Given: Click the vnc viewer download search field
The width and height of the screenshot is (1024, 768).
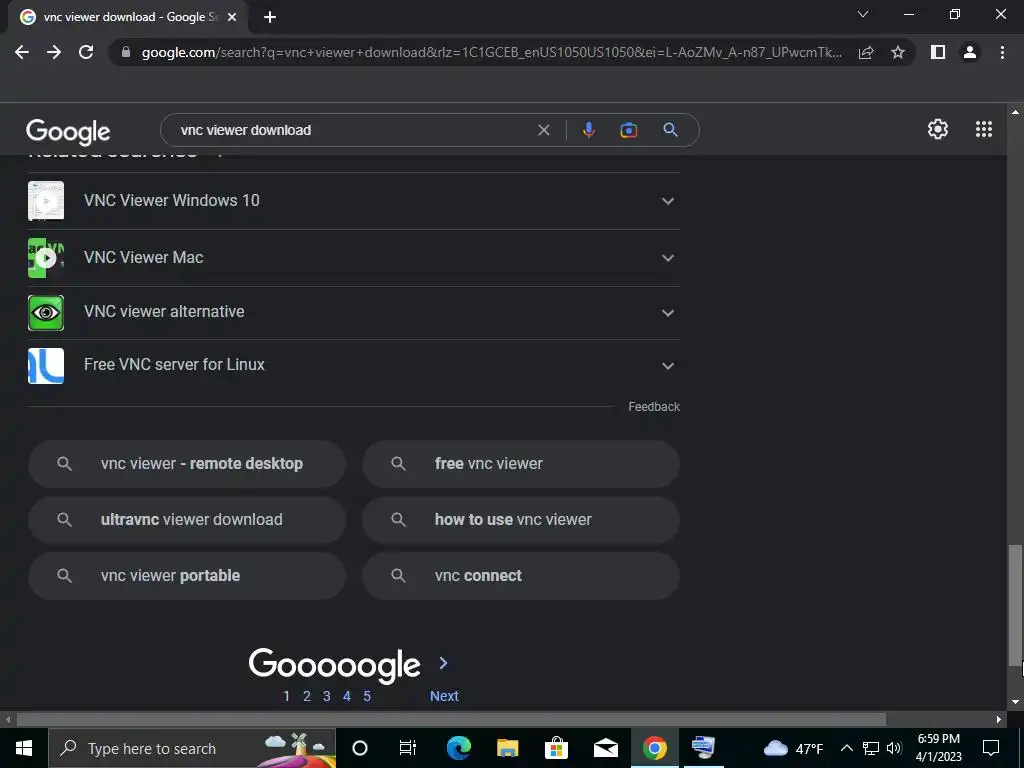Looking at the screenshot, I should [353, 130].
